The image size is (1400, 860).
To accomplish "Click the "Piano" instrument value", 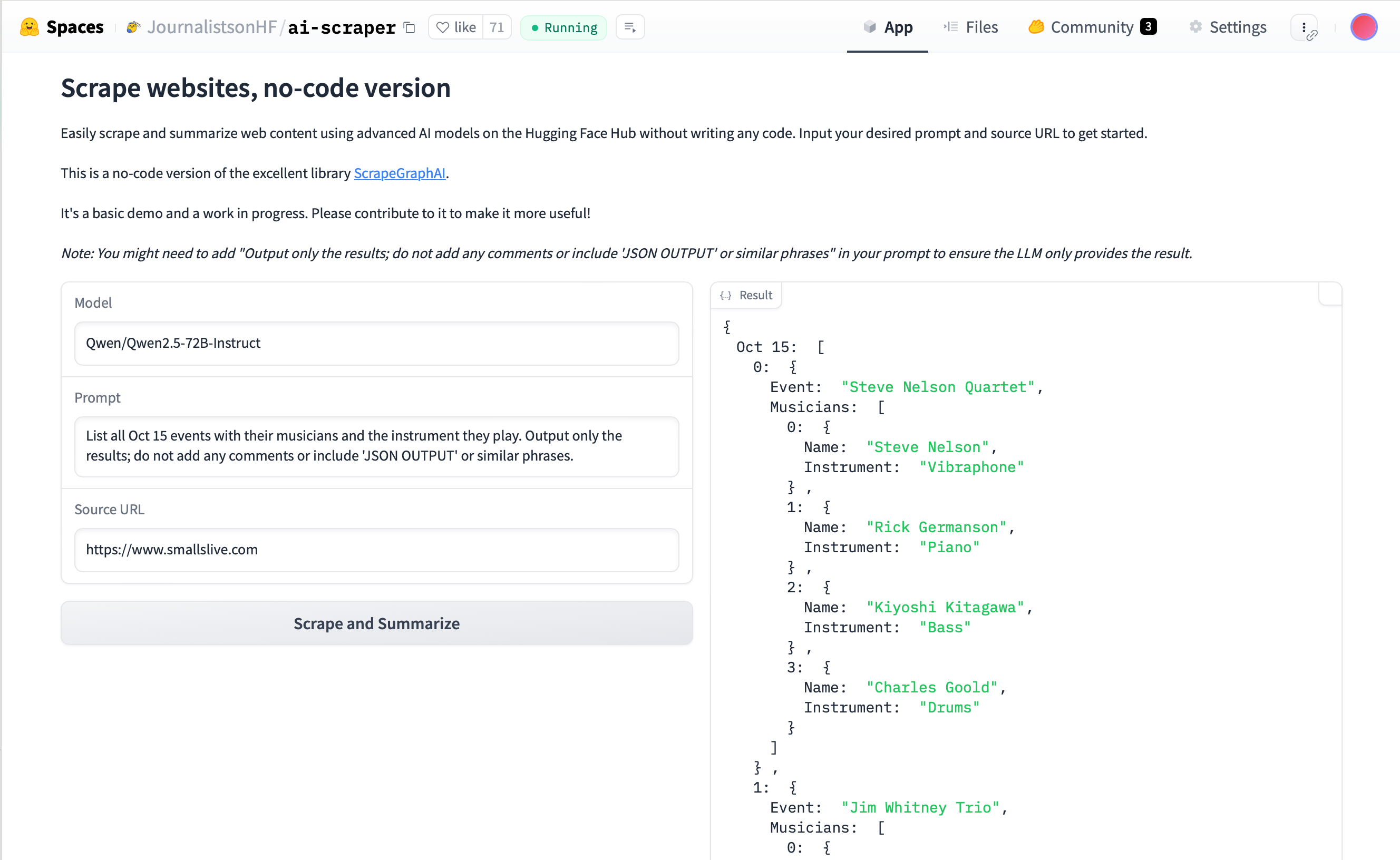I will tap(949, 548).
